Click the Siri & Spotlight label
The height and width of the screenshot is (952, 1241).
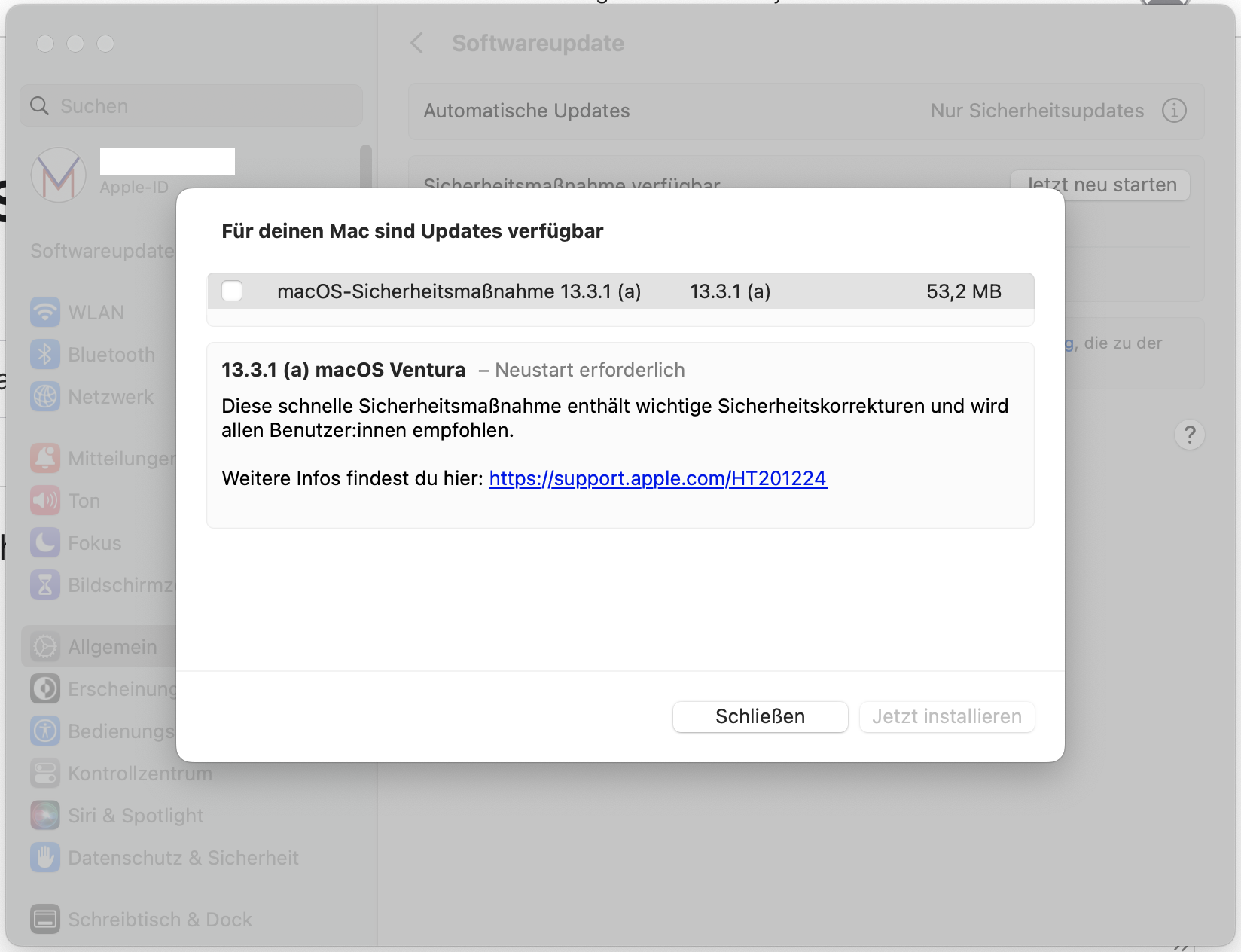click(136, 816)
